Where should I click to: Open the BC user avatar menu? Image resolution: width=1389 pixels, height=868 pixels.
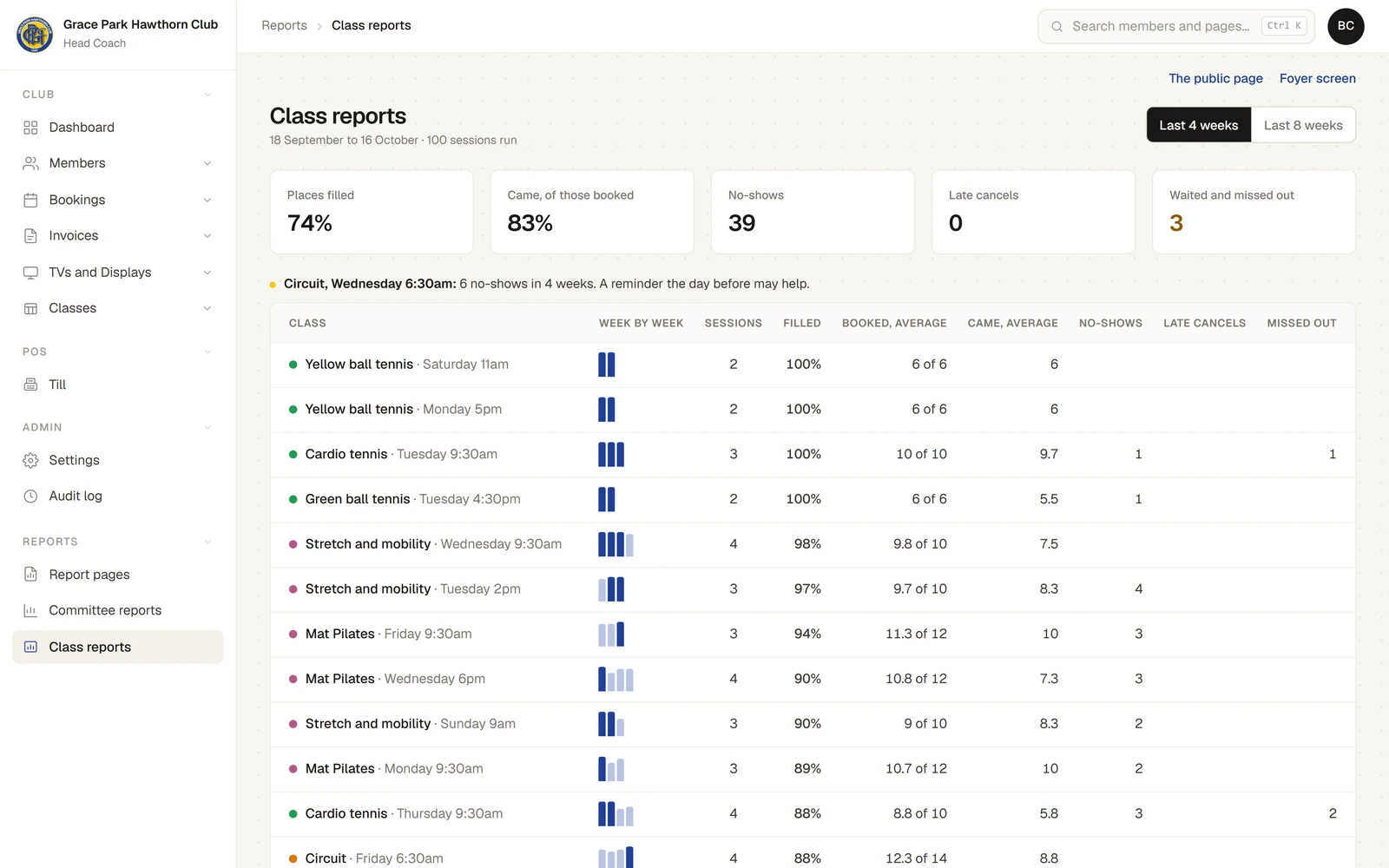click(x=1346, y=26)
